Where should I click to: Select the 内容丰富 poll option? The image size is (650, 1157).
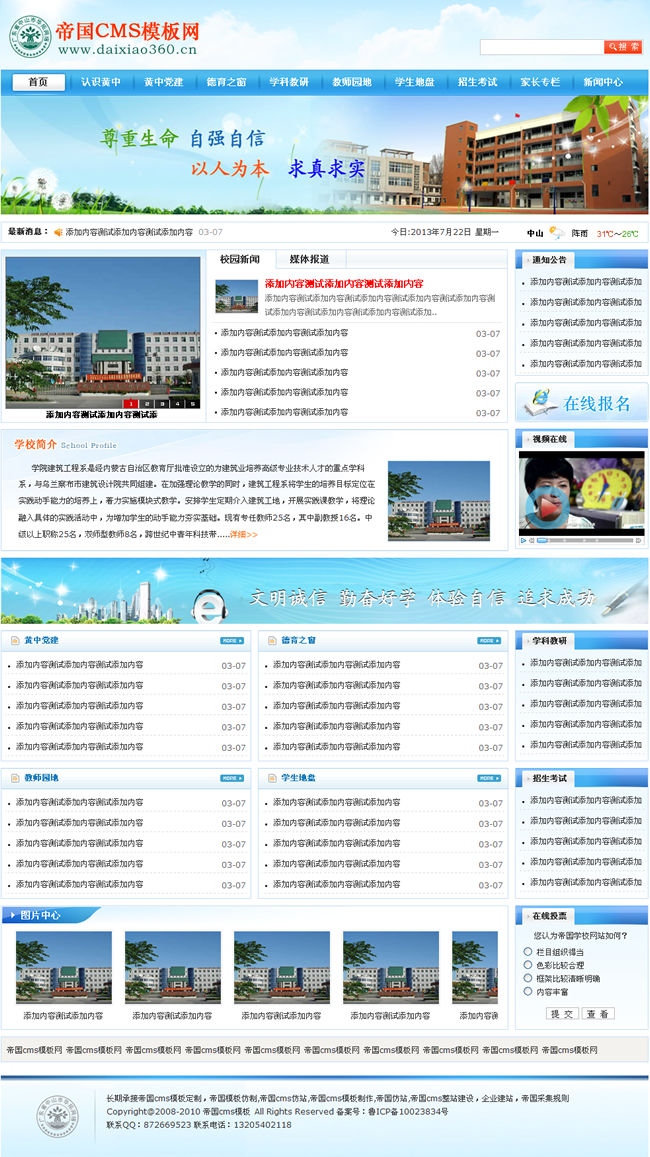pos(528,992)
